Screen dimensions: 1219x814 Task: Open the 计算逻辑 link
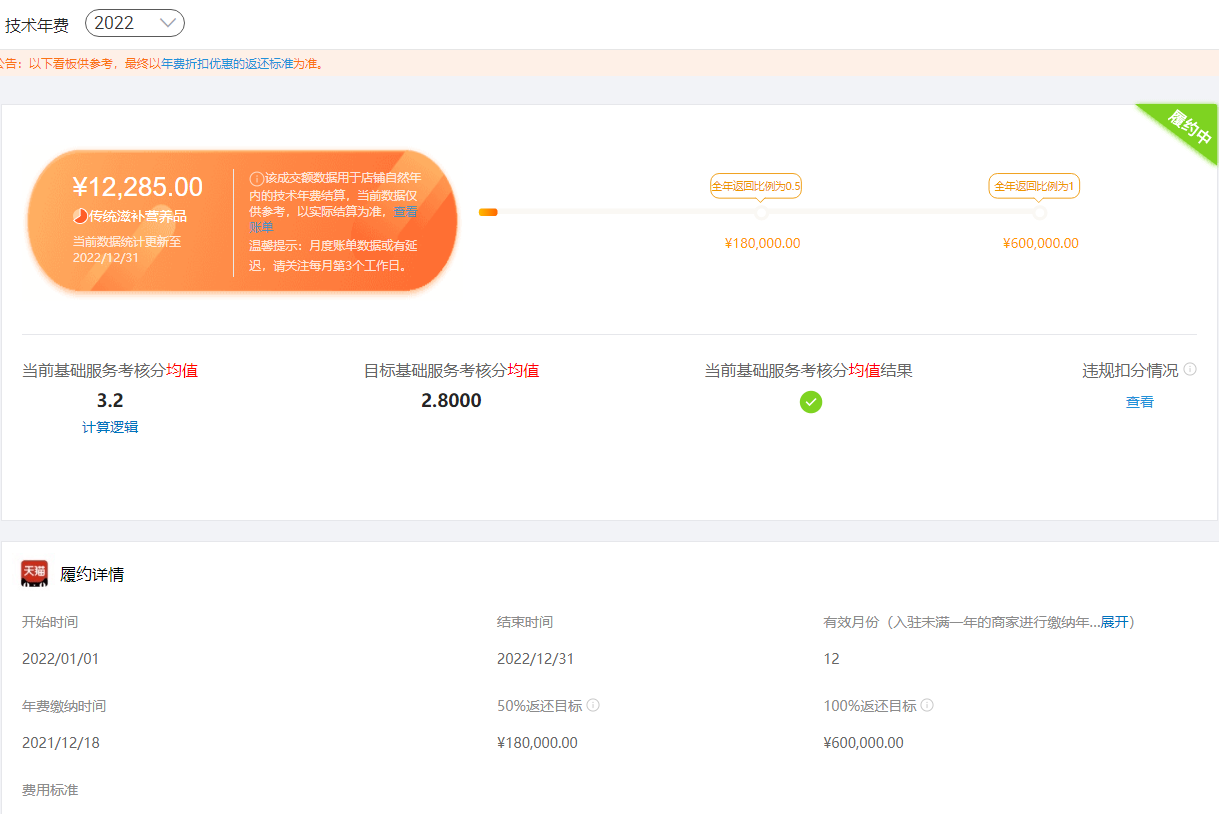(110, 427)
